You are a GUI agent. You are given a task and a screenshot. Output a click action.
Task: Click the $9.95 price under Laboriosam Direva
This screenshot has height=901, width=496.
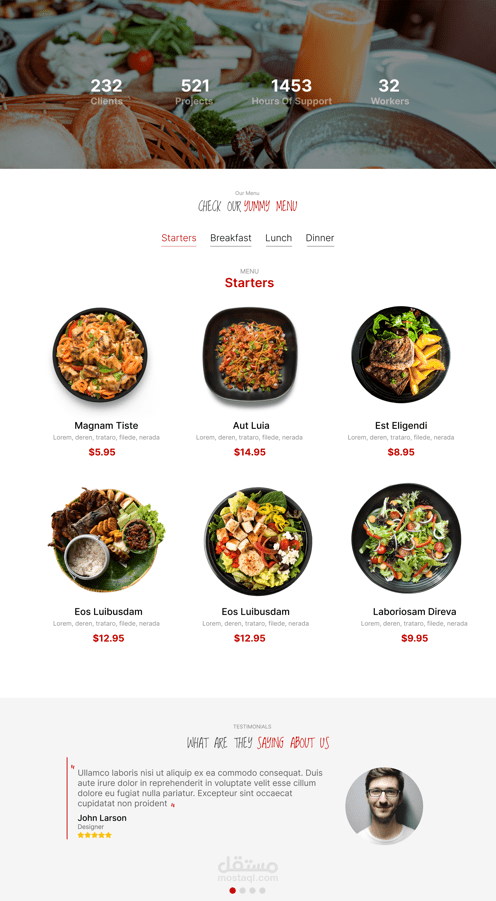click(414, 638)
